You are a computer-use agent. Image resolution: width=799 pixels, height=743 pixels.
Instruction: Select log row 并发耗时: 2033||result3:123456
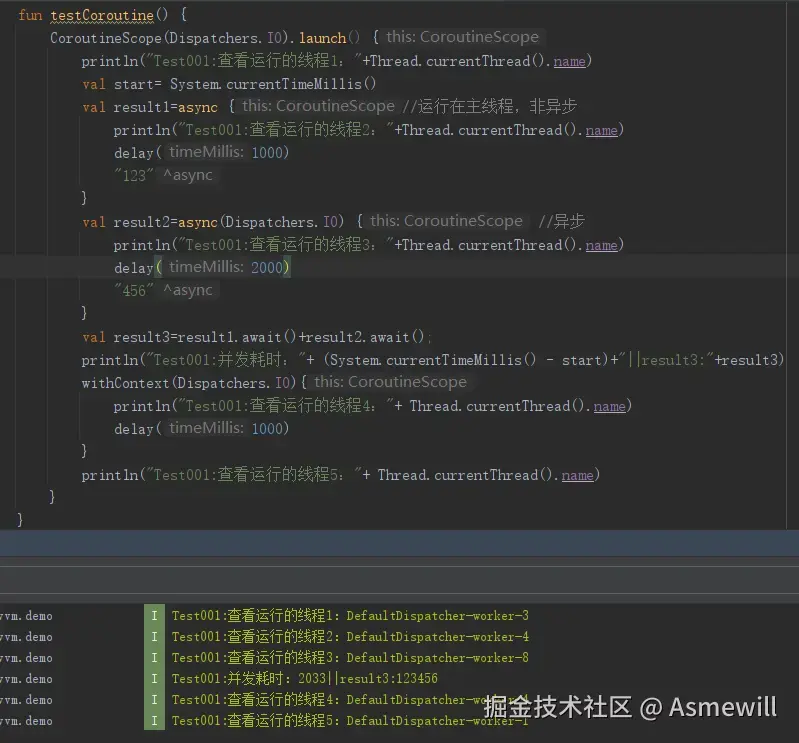(x=305, y=678)
